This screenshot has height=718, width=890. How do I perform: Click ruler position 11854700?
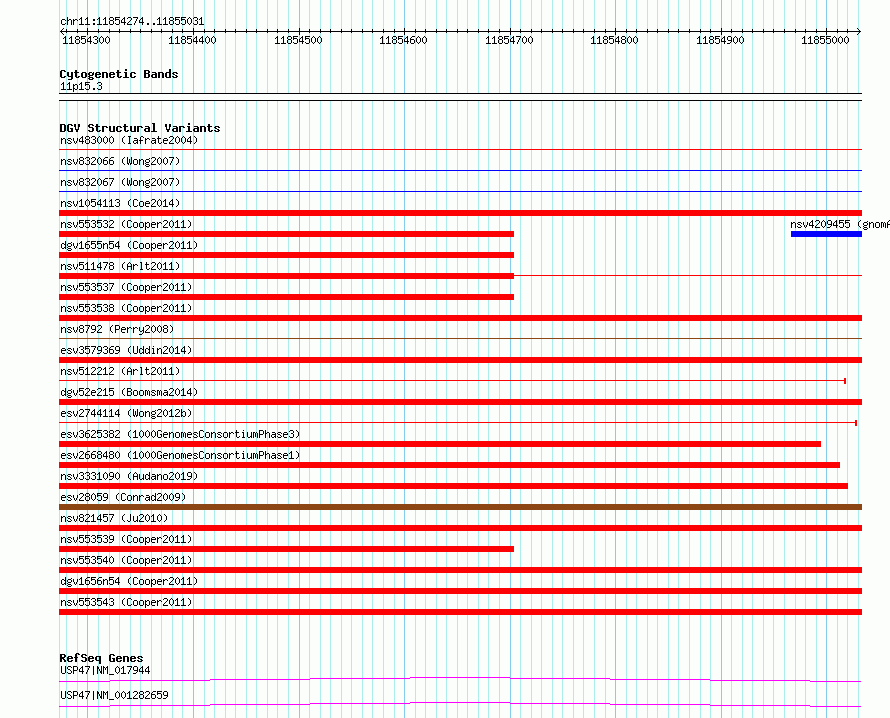(509, 40)
